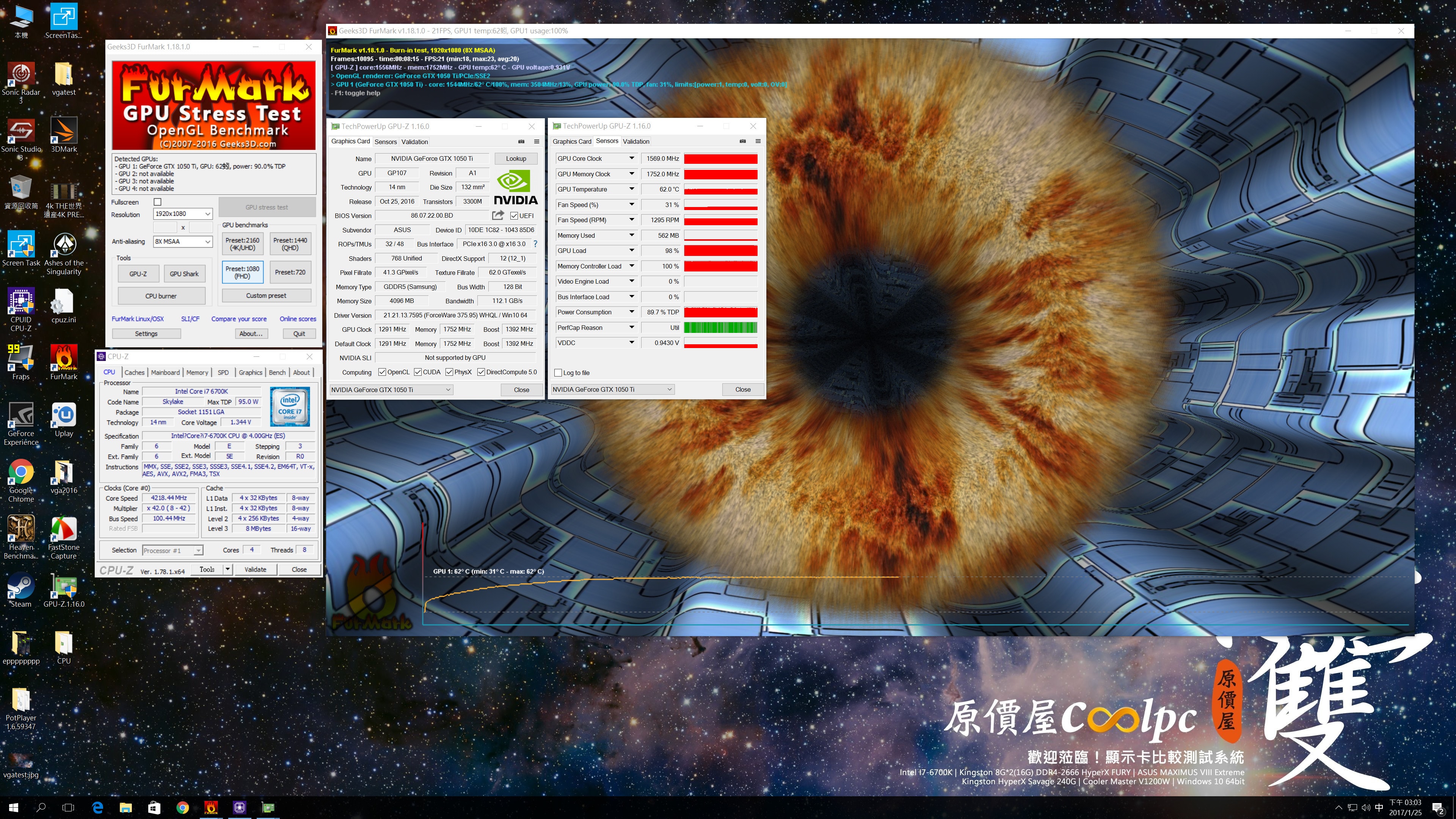
Task: Click the Bus Interface question mark icon
Action: [535, 244]
